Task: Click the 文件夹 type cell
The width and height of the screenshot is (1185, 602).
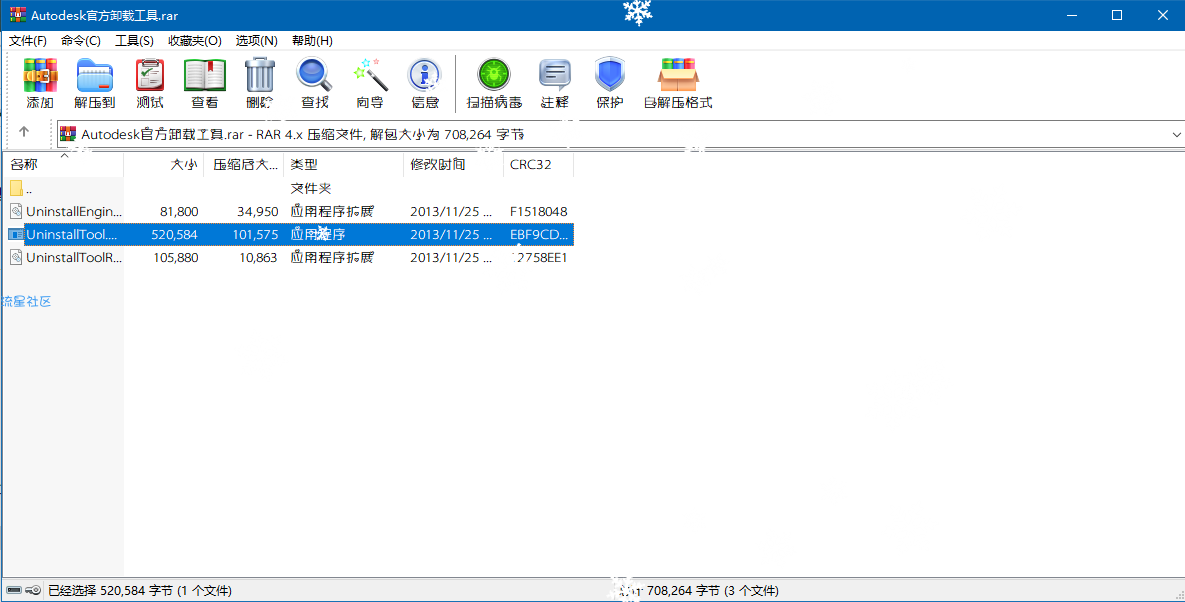Action: pyautogui.click(x=311, y=188)
